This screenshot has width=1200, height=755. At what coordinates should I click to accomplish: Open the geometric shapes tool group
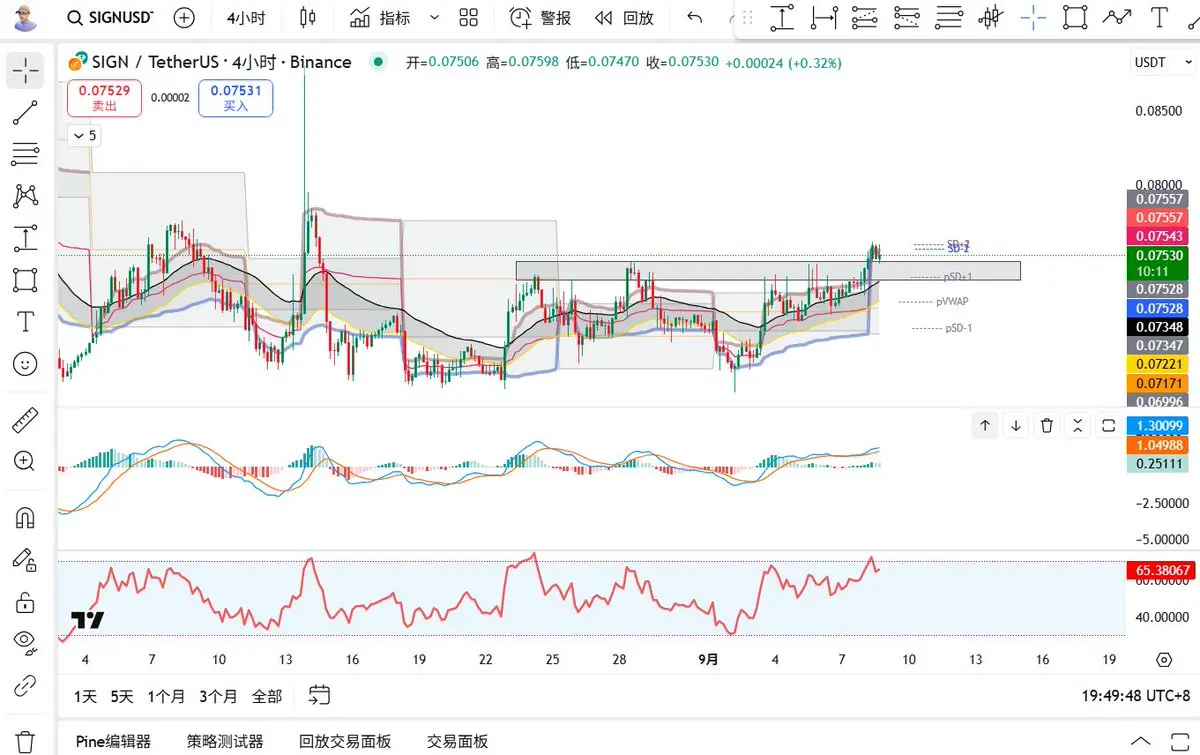(x=26, y=280)
